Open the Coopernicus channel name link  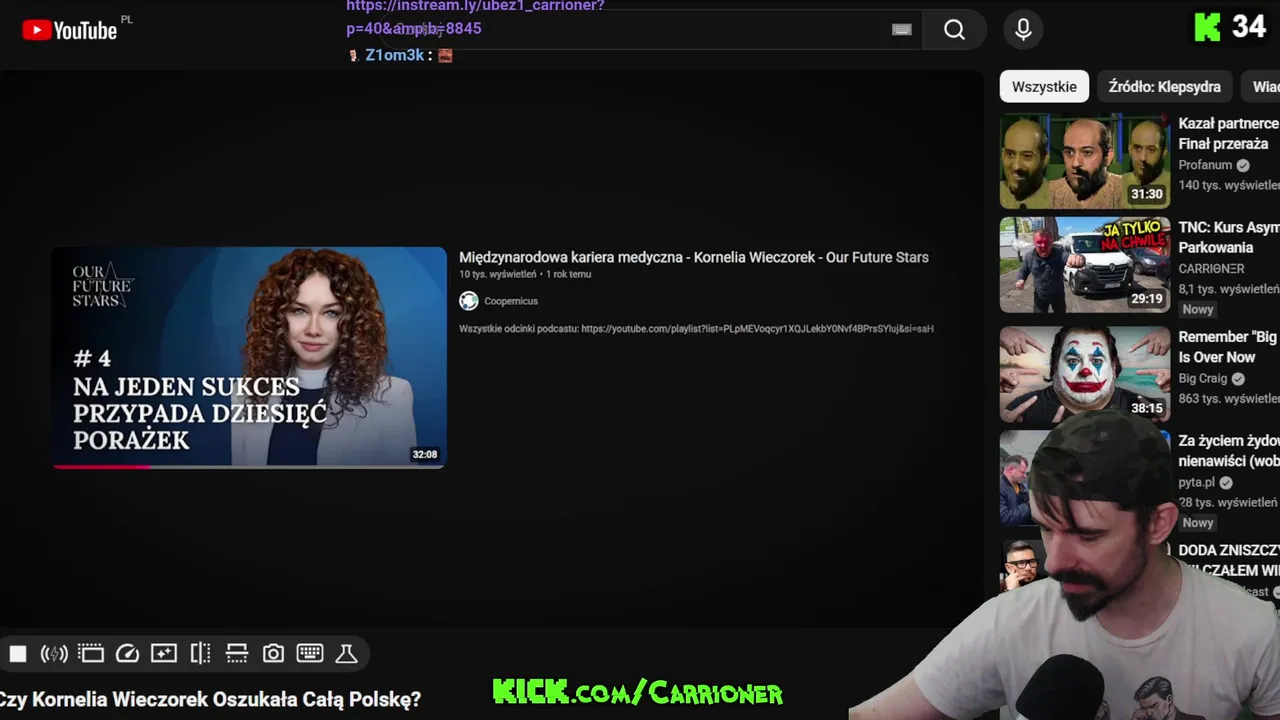coord(511,301)
